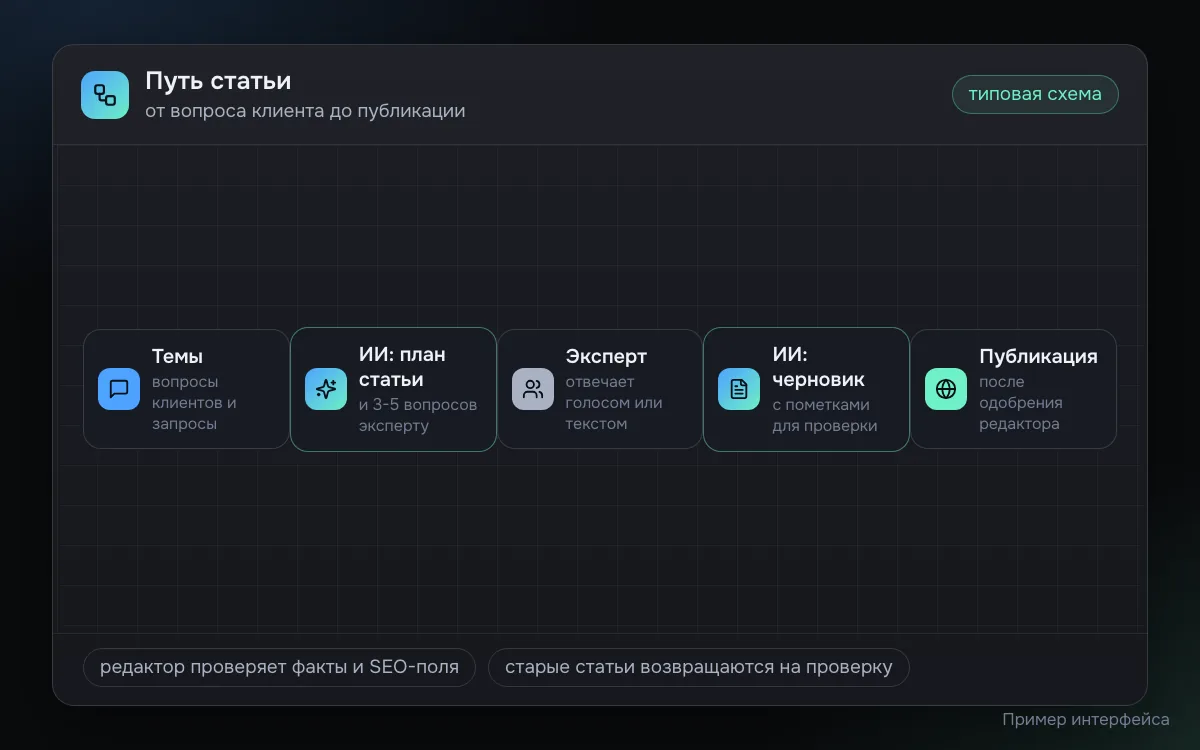
Task: Click the sparkle icon in ИИ: план статьи card
Action: click(326, 389)
